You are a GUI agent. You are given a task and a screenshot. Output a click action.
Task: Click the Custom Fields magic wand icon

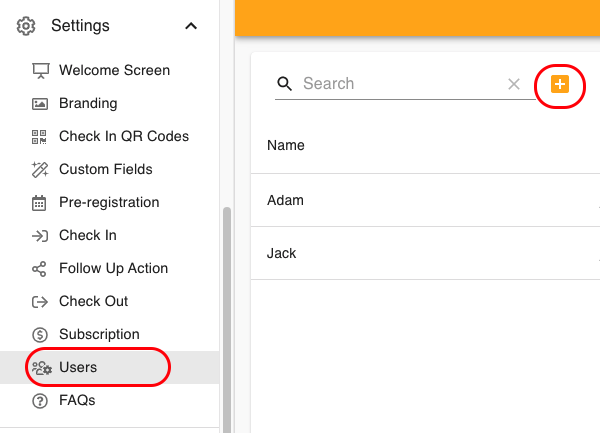(x=40, y=170)
